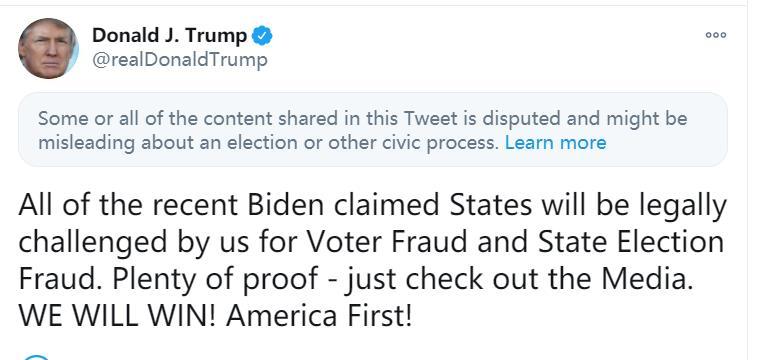The image size is (762, 360).
Task: Open the tweet's more options menu
Action: pos(716,35)
